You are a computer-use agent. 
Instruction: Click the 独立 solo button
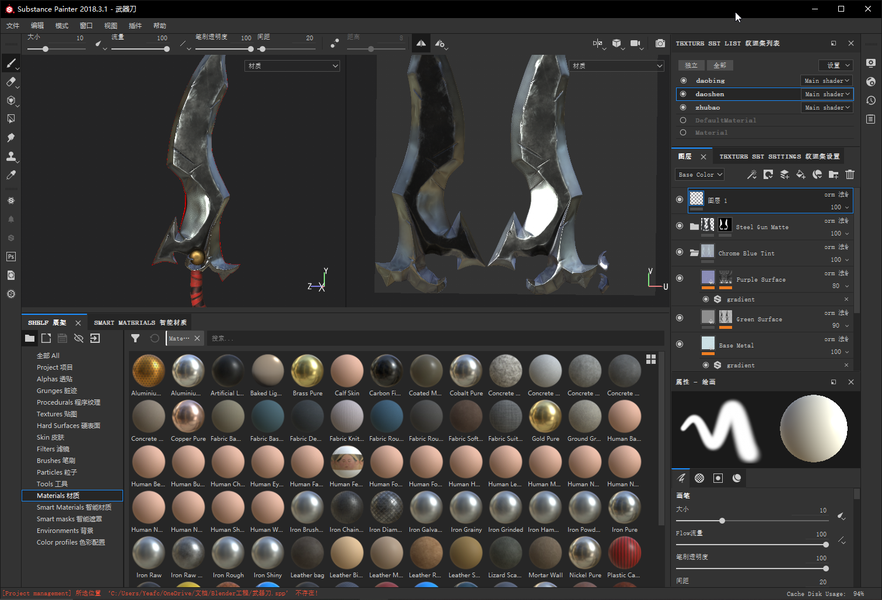(691, 65)
